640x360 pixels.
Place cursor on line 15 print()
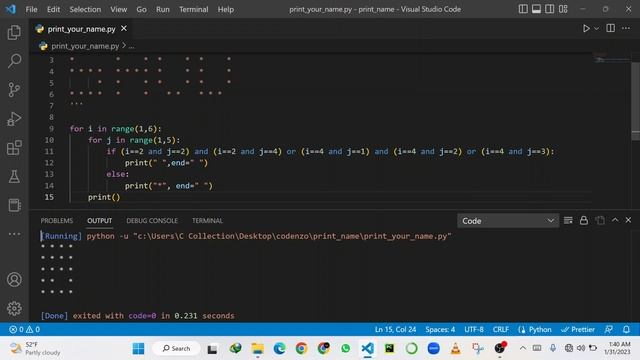[x=104, y=197]
